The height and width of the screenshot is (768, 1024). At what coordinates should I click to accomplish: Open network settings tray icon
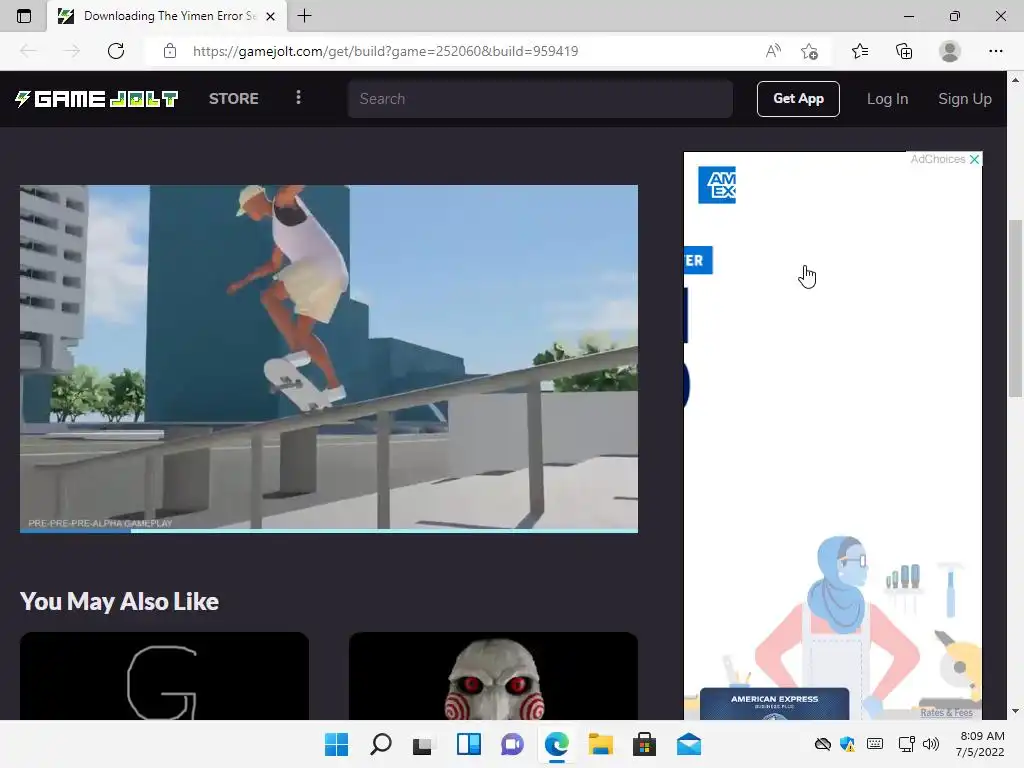(906, 744)
